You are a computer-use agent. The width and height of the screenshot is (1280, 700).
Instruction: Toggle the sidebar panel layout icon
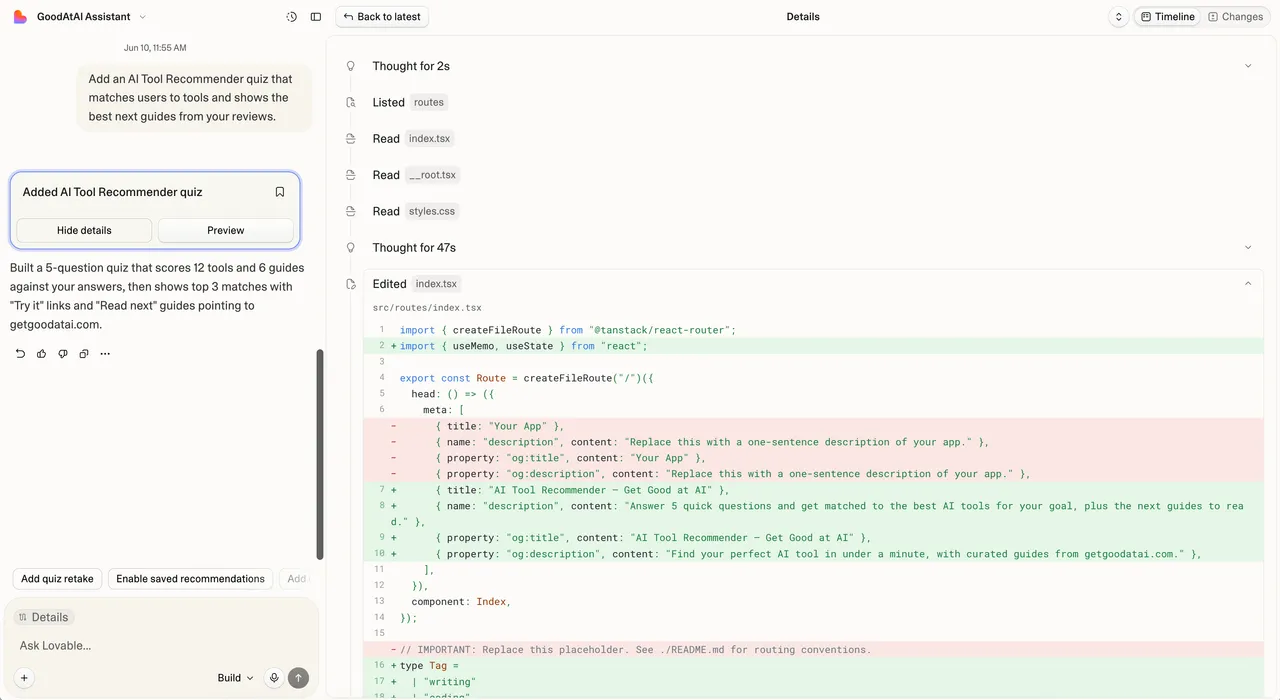point(316,17)
